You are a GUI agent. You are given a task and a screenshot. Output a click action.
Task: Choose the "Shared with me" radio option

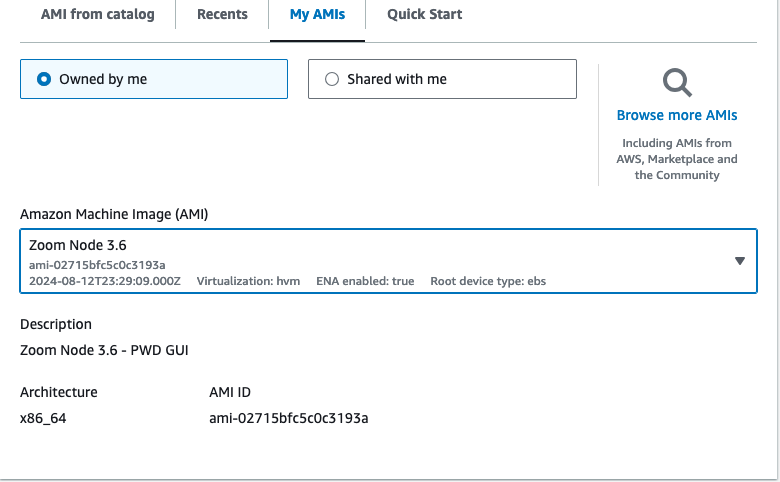pos(332,79)
